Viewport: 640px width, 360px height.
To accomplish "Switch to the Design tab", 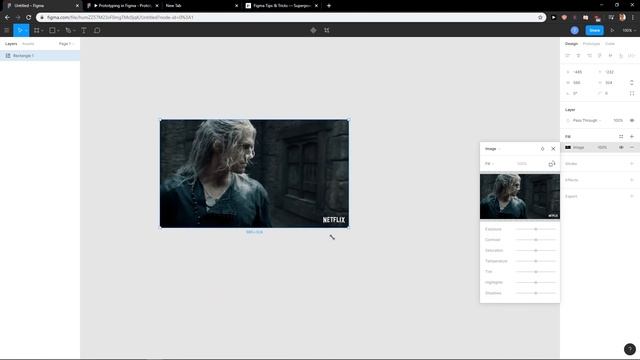I will click(x=571, y=44).
